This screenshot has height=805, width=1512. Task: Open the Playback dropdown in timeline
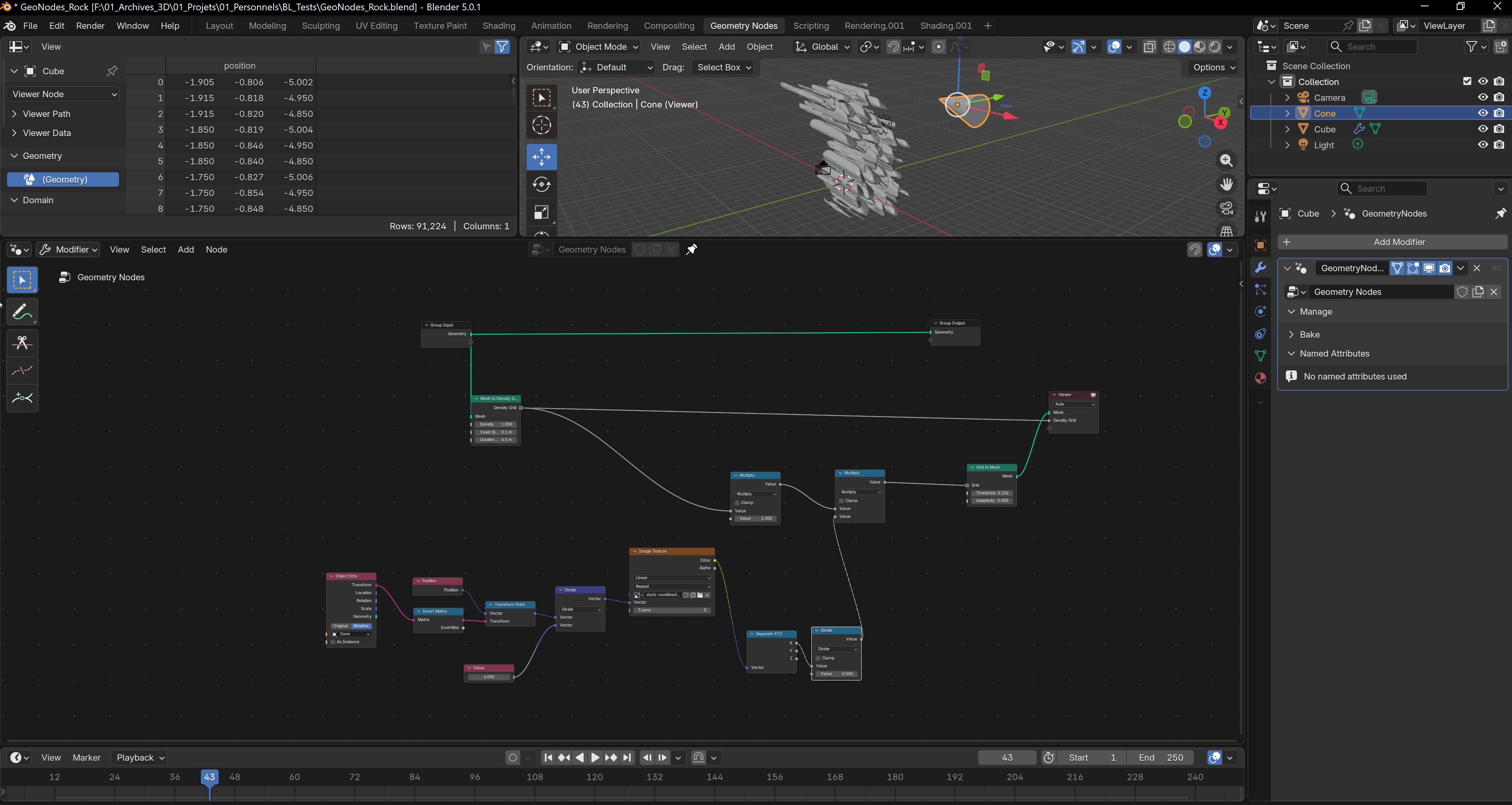140,758
